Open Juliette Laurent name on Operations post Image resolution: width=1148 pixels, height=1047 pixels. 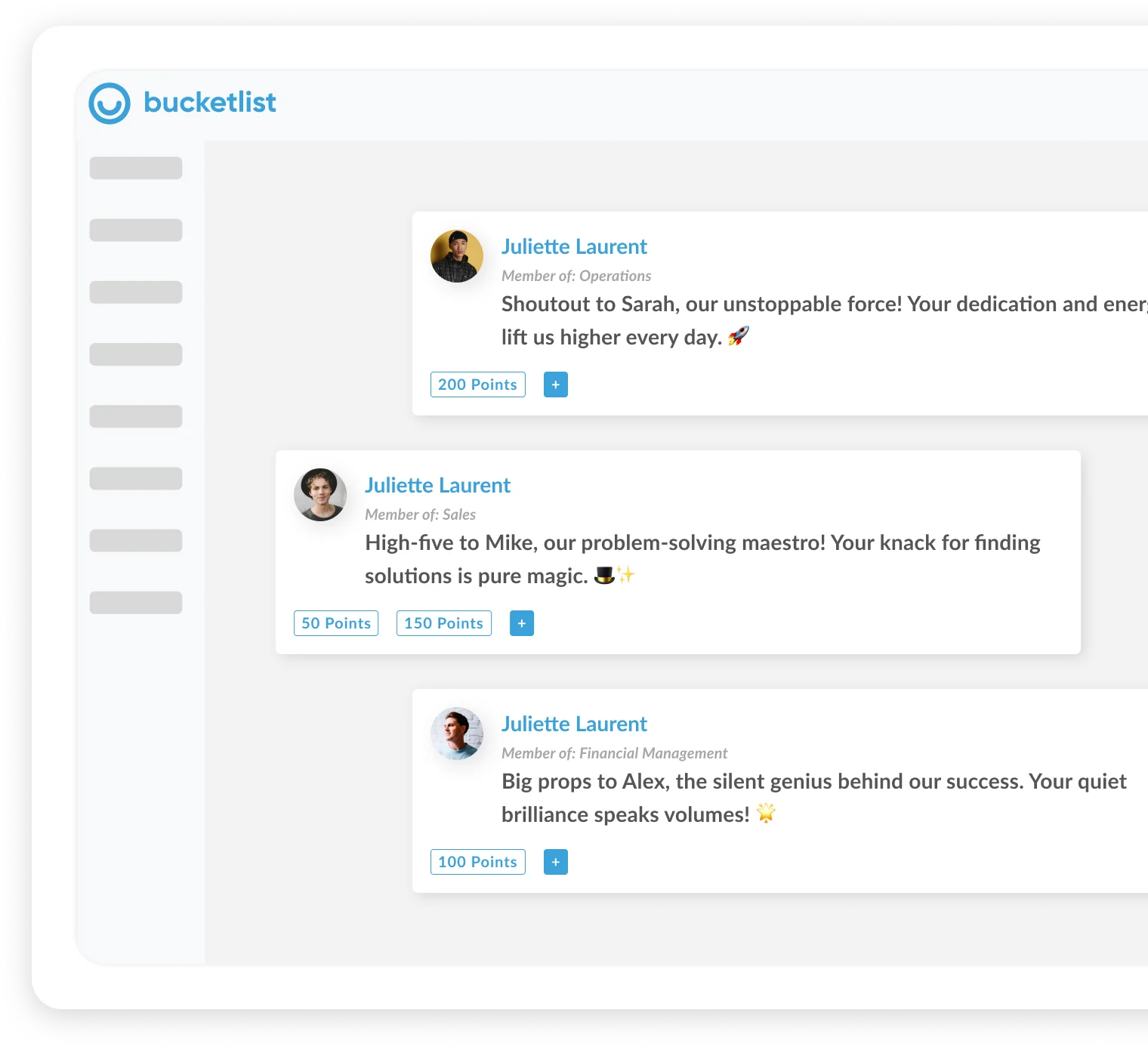tap(575, 246)
